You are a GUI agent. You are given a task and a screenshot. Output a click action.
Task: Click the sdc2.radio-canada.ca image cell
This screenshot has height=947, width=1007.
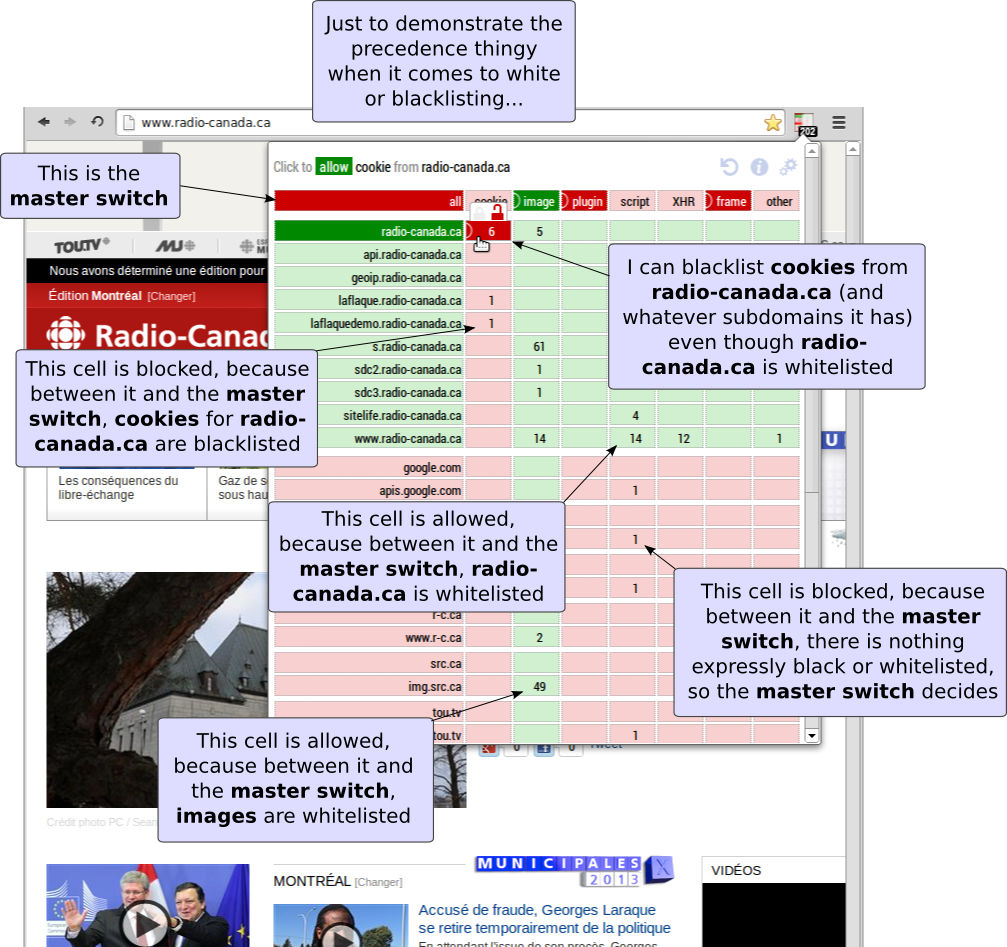tap(536, 370)
